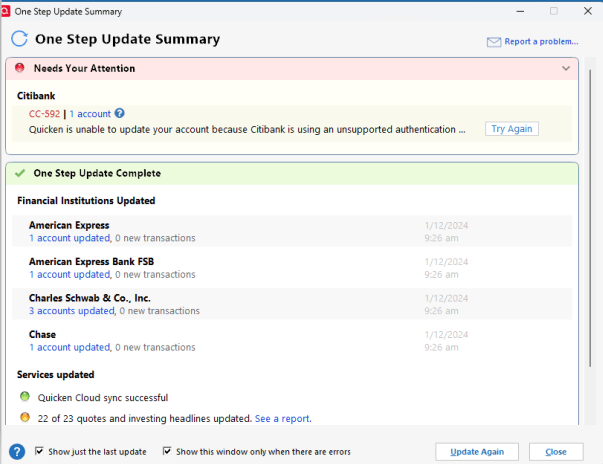Select the Chase institution name
The image size is (603, 464).
(42, 334)
